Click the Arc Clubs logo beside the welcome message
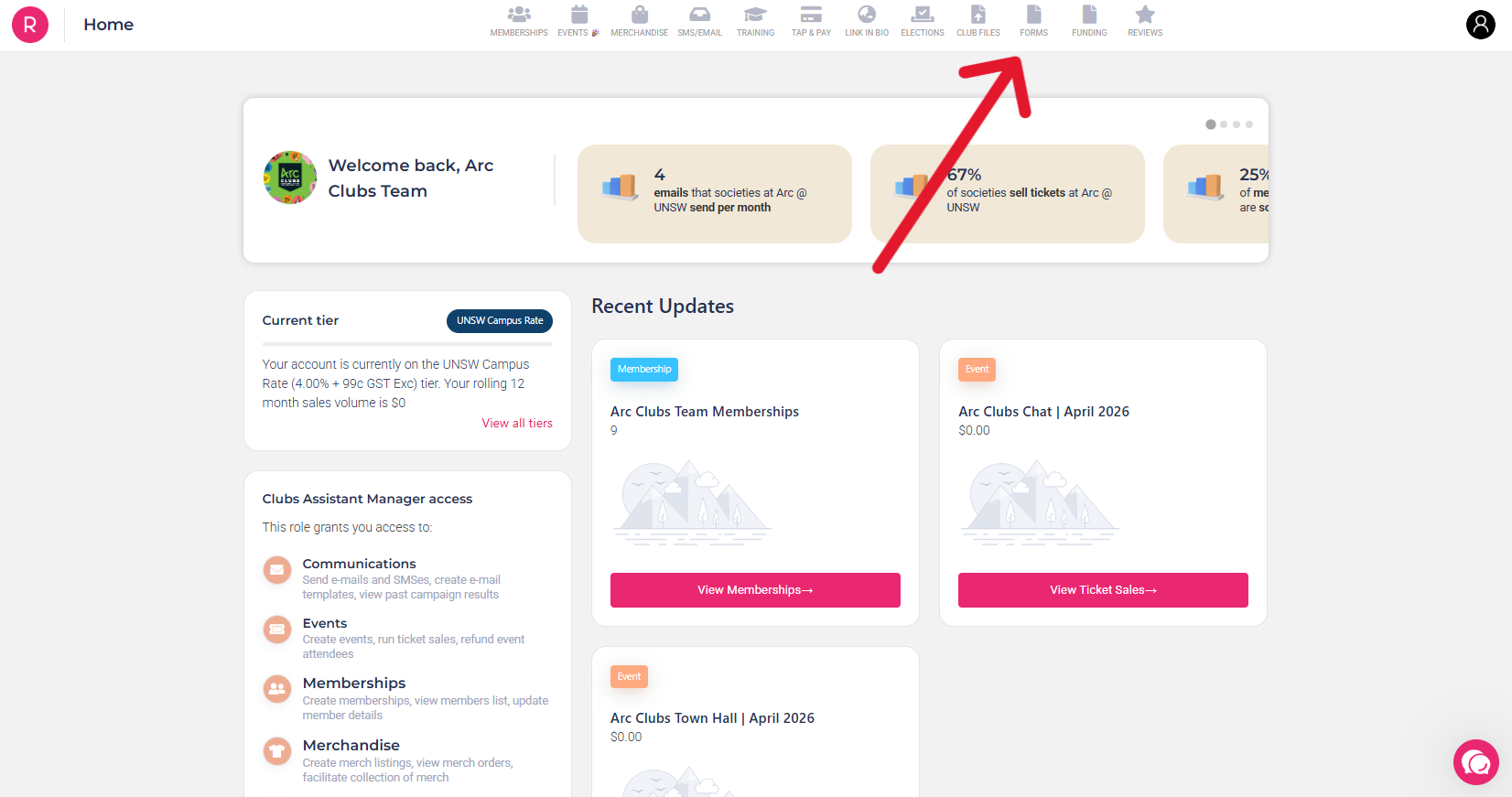The image size is (1512, 797). [x=290, y=178]
